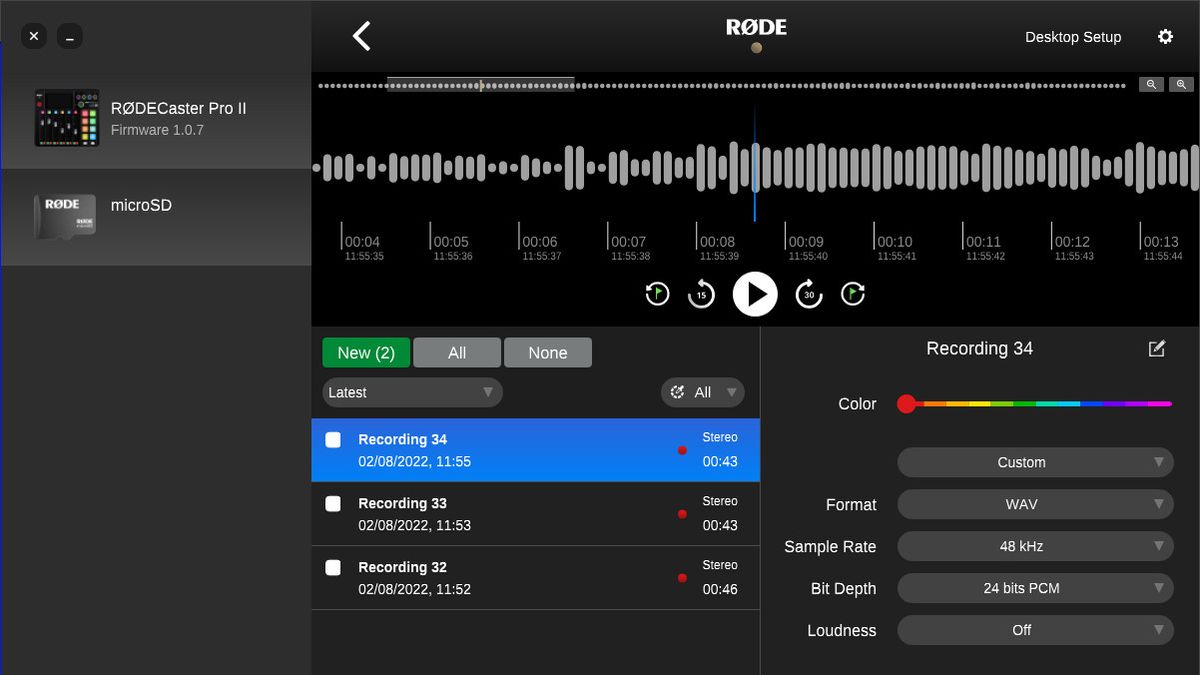1200x675 pixels.
Task: Play the current recording
Action: pyautogui.click(x=755, y=293)
